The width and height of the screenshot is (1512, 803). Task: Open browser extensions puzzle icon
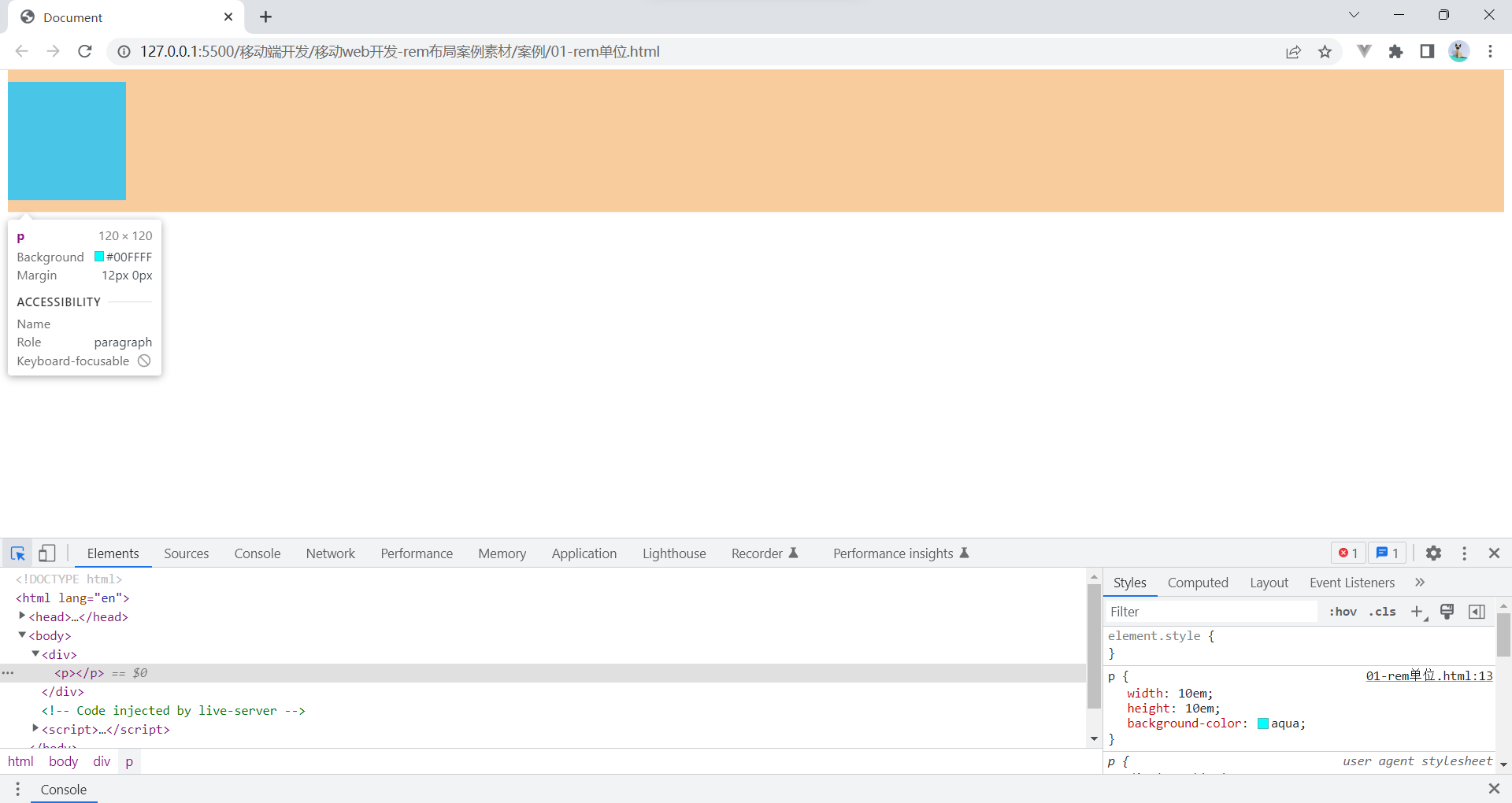[1396, 51]
